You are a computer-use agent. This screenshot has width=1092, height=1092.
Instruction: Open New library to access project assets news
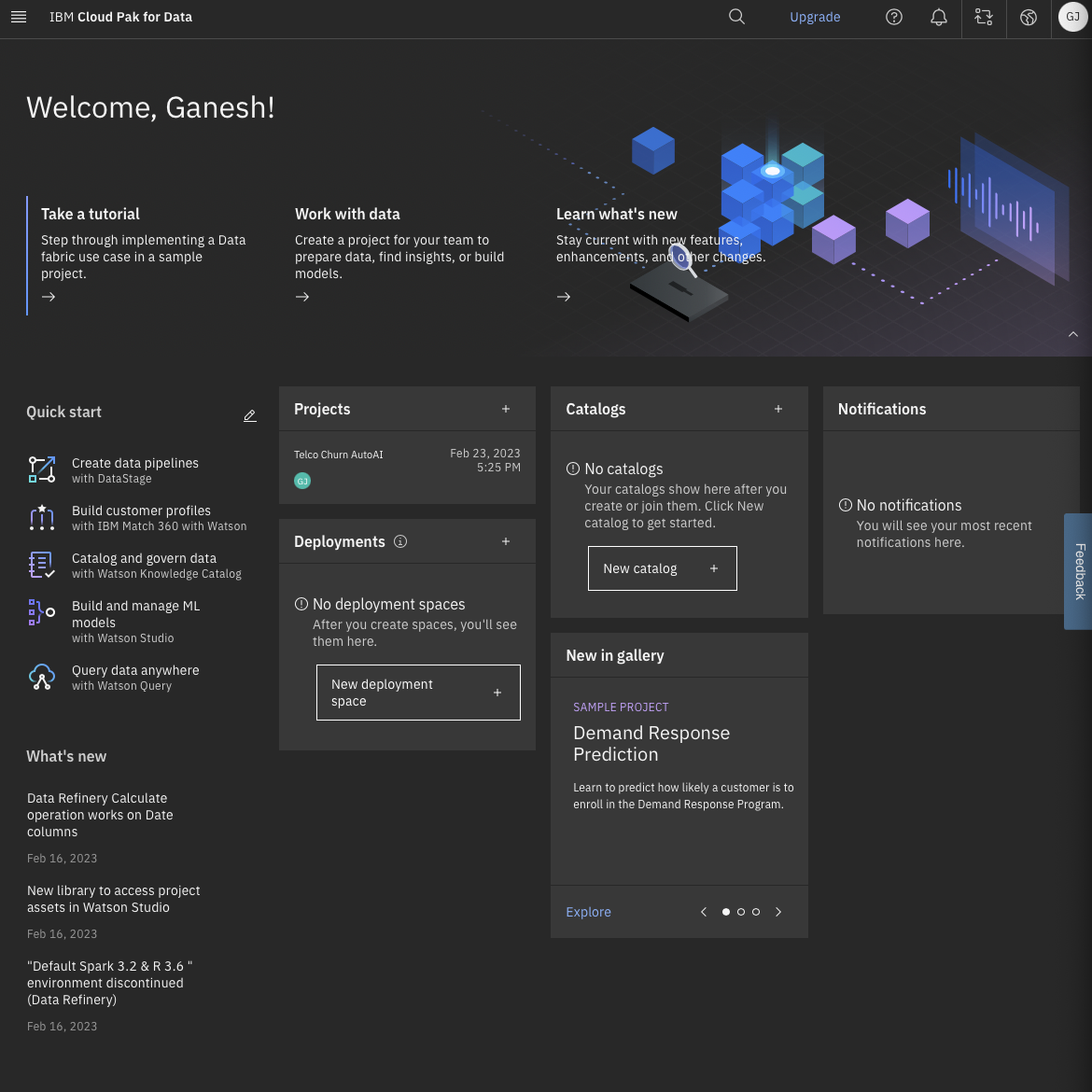pos(114,899)
